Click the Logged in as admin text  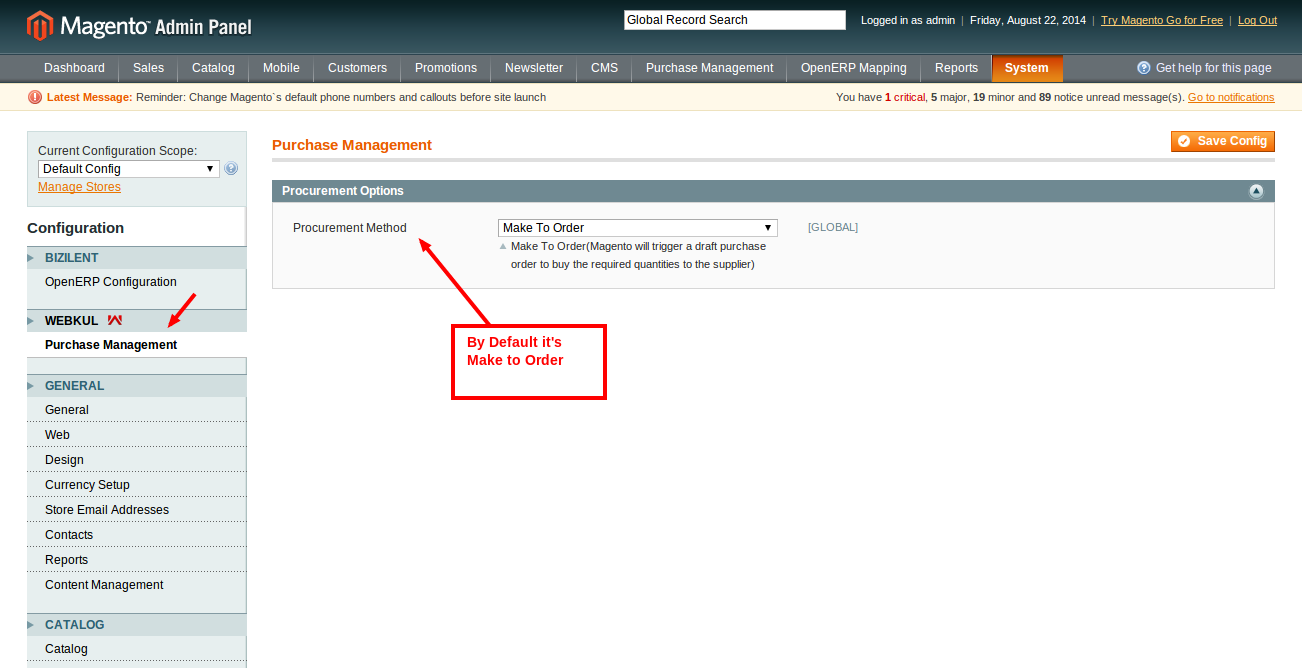tap(908, 20)
